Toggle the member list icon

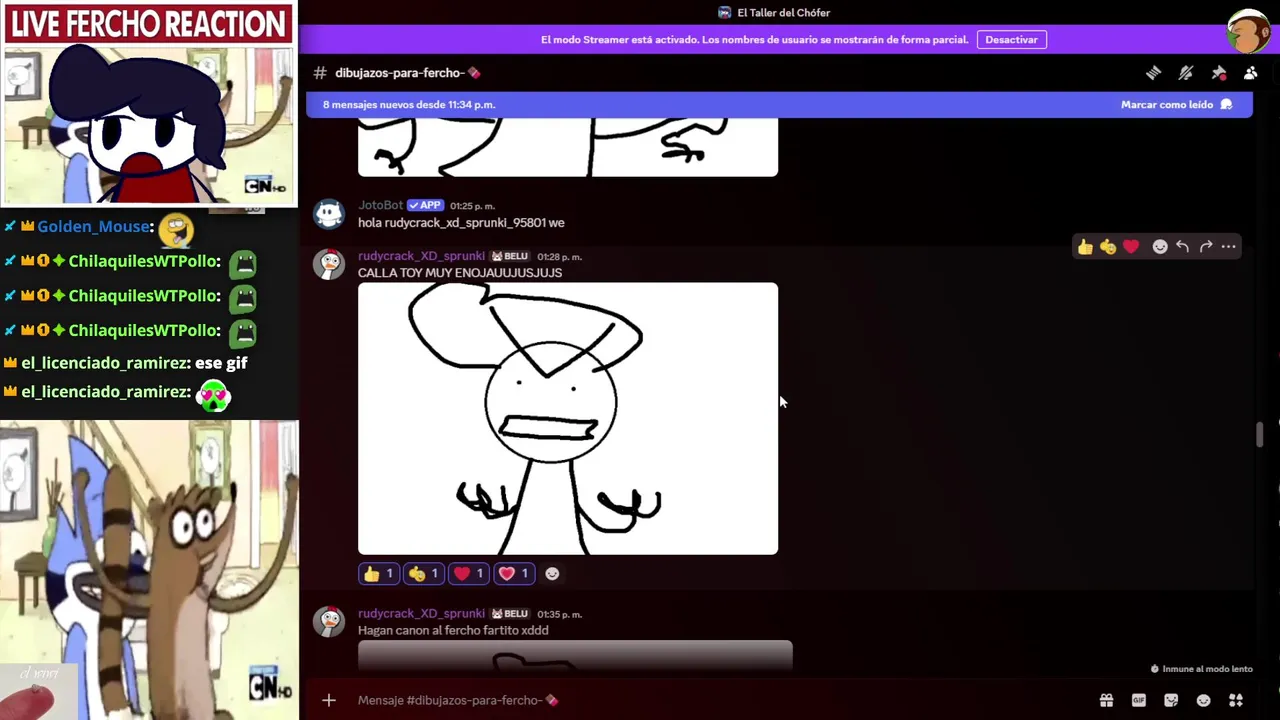click(x=1250, y=73)
